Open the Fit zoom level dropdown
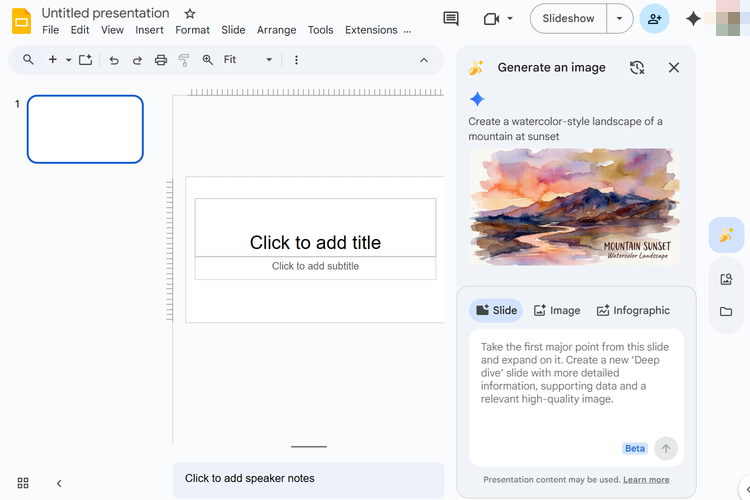The image size is (750, 500). tap(247, 60)
